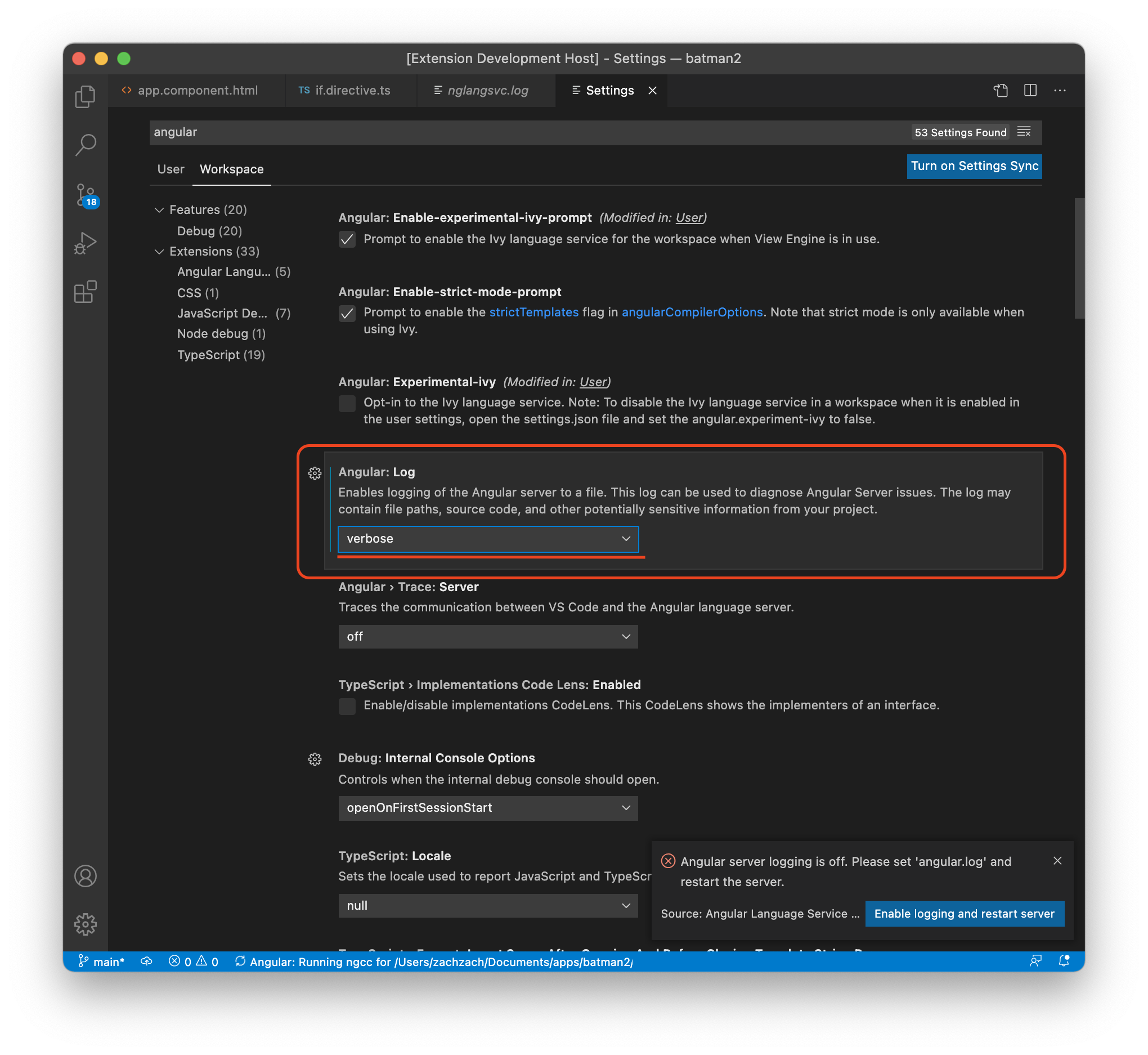
Task: Click the settings list vertical scrollbar
Action: (x=1078, y=258)
